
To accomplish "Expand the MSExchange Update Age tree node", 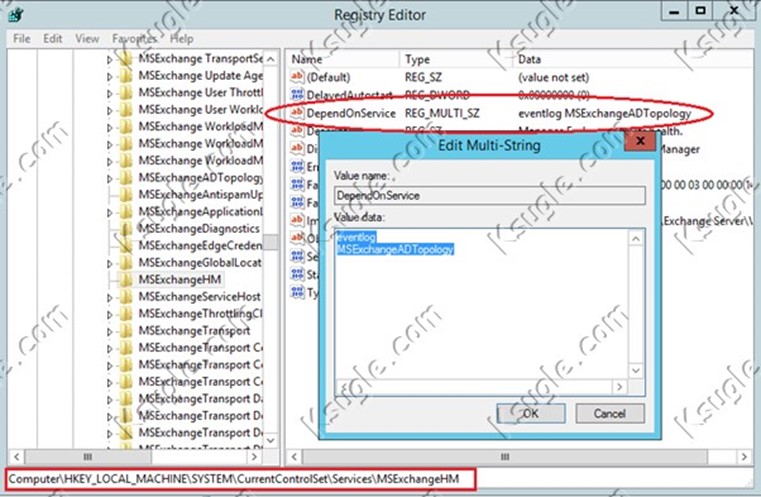I will [x=110, y=77].
